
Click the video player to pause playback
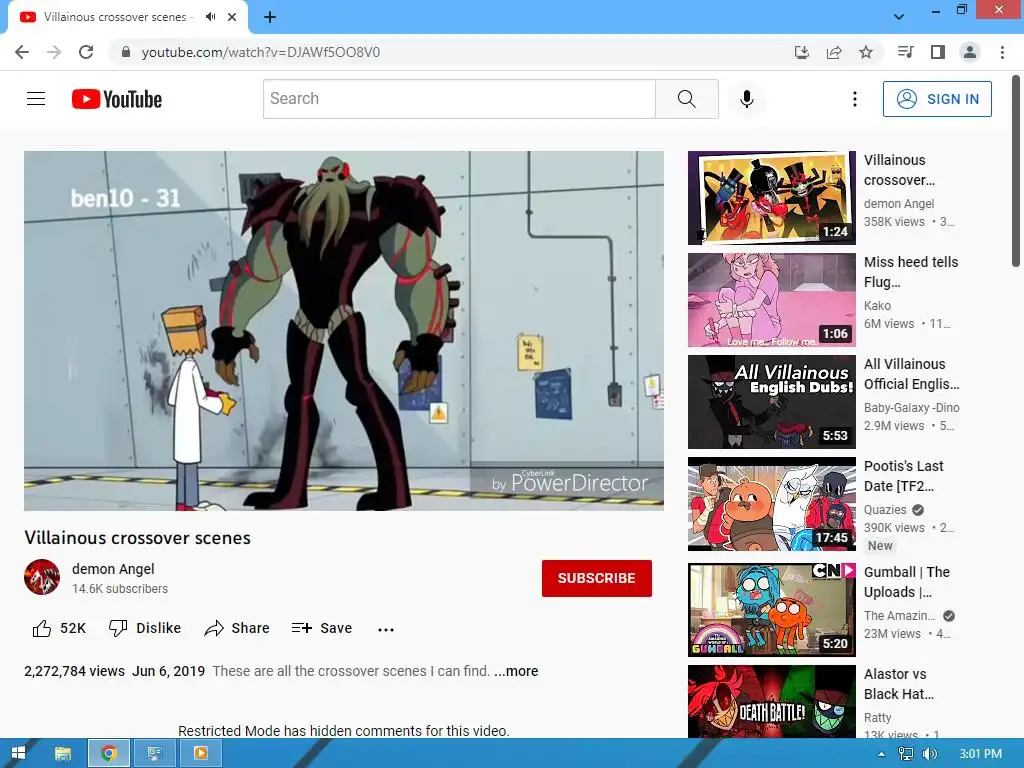[344, 330]
